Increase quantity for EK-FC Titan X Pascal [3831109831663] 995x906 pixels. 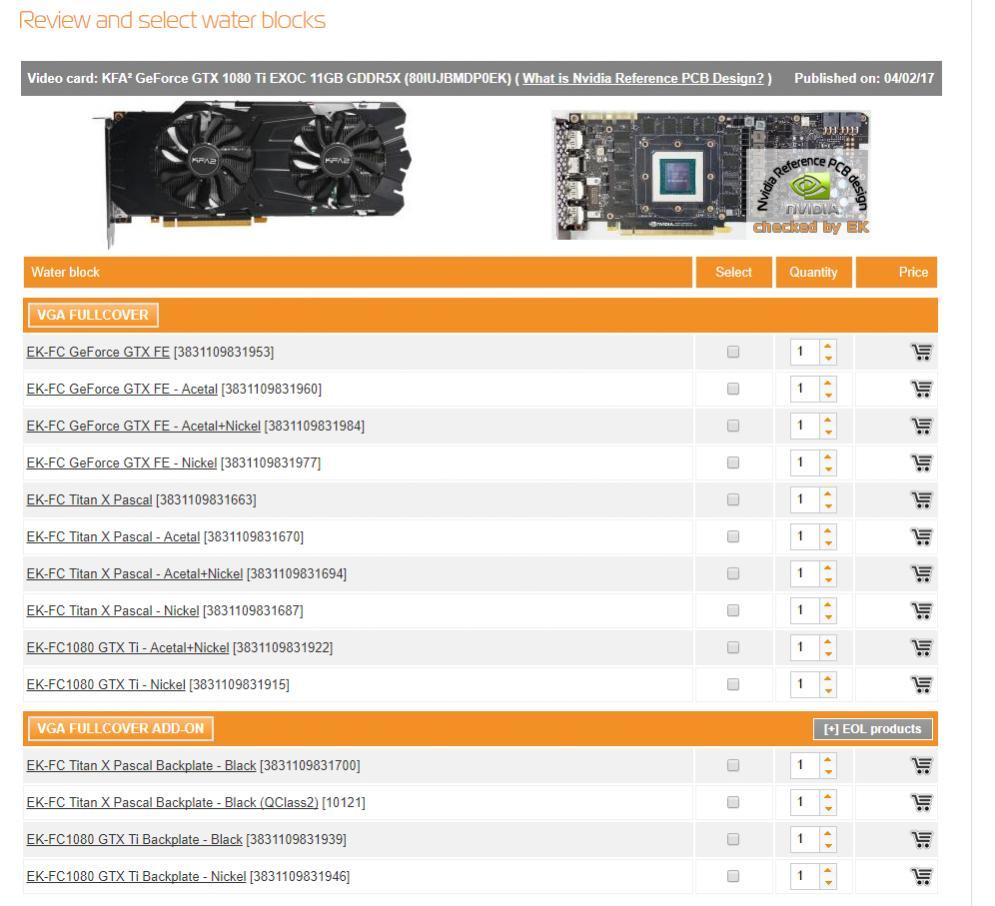828,494
